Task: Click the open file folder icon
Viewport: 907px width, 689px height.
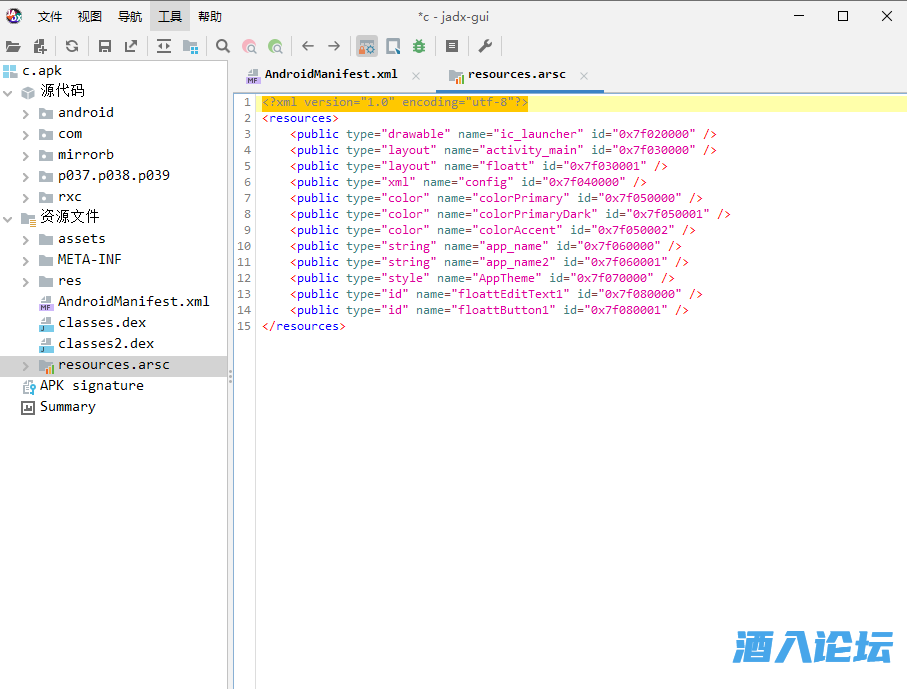Action: [13, 46]
